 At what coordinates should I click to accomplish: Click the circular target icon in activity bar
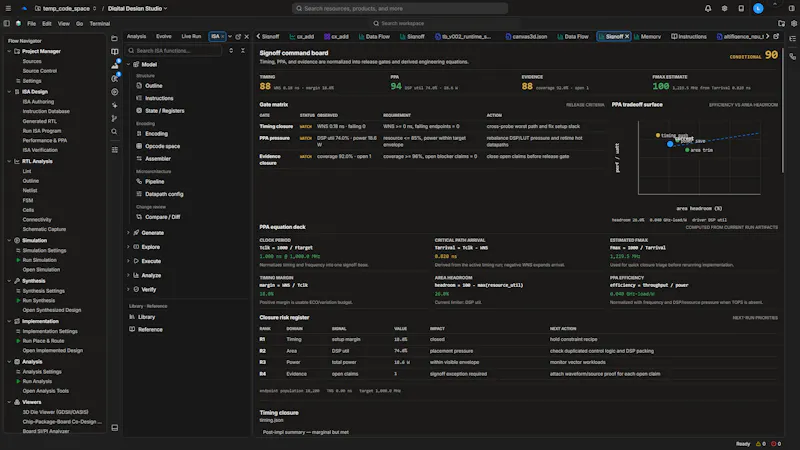tap(114, 92)
